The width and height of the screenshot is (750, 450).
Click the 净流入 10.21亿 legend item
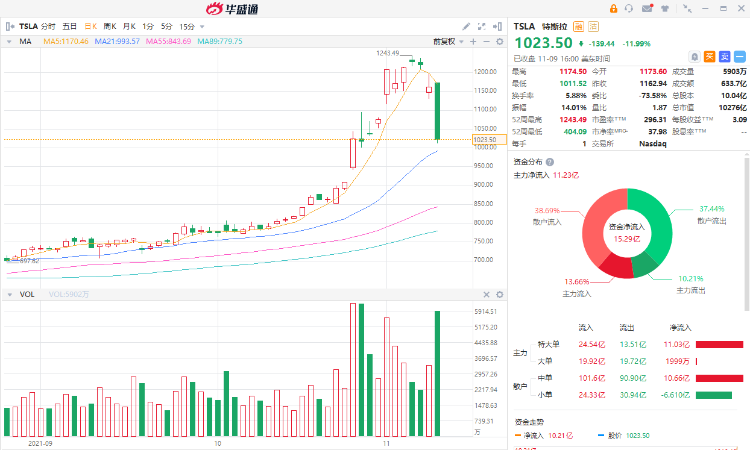pyautogui.click(x=544, y=436)
